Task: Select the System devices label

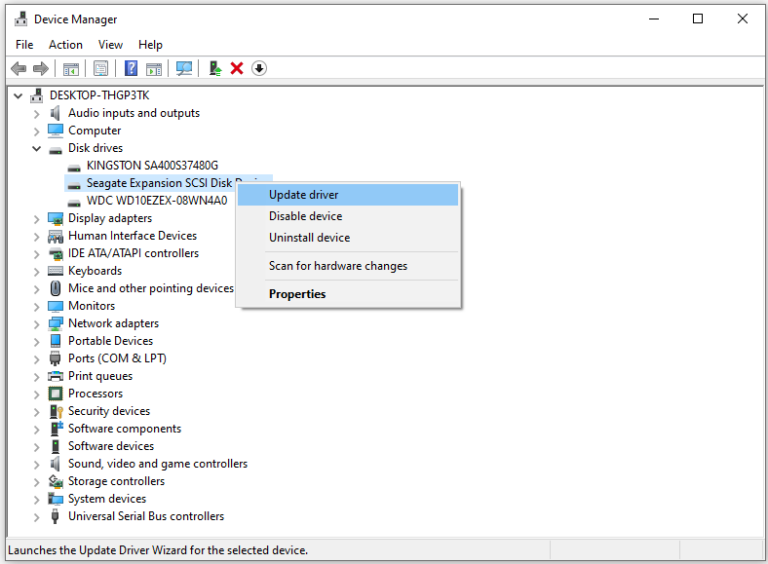Action: point(107,499)
